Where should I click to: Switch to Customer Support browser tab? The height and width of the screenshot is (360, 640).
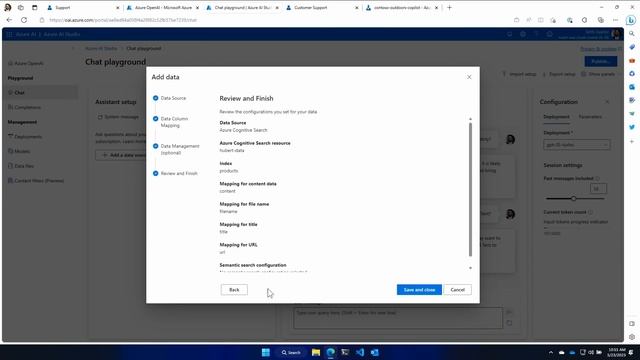click(x=322, y=7)
